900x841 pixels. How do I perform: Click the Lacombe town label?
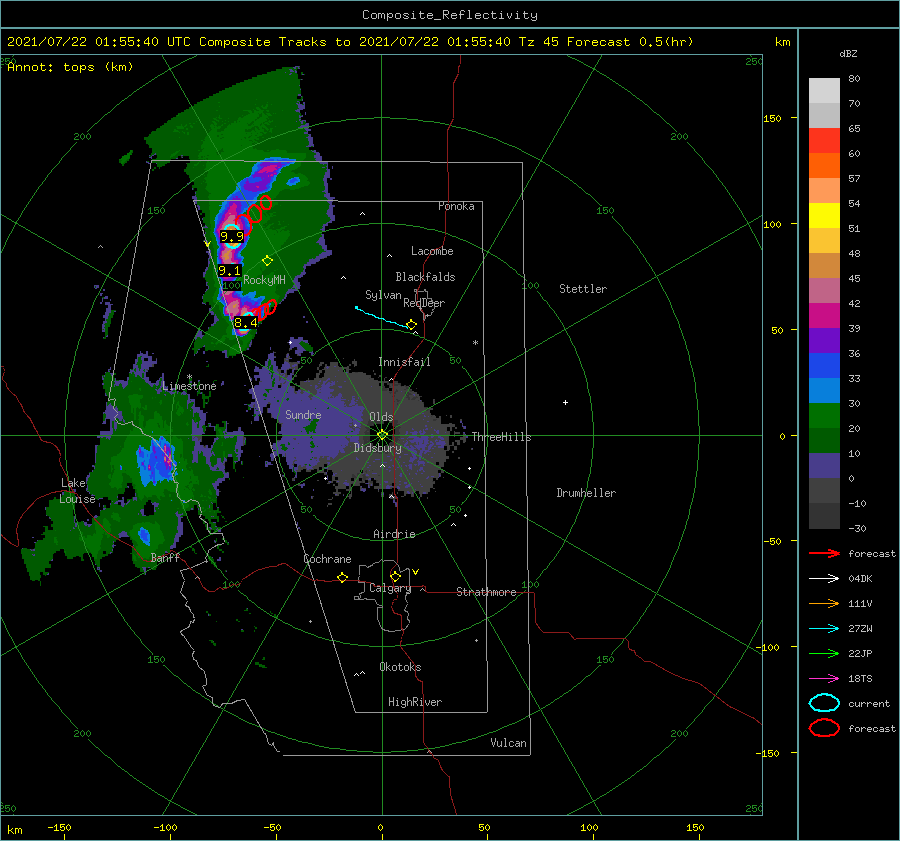click(x=432, y=251)
